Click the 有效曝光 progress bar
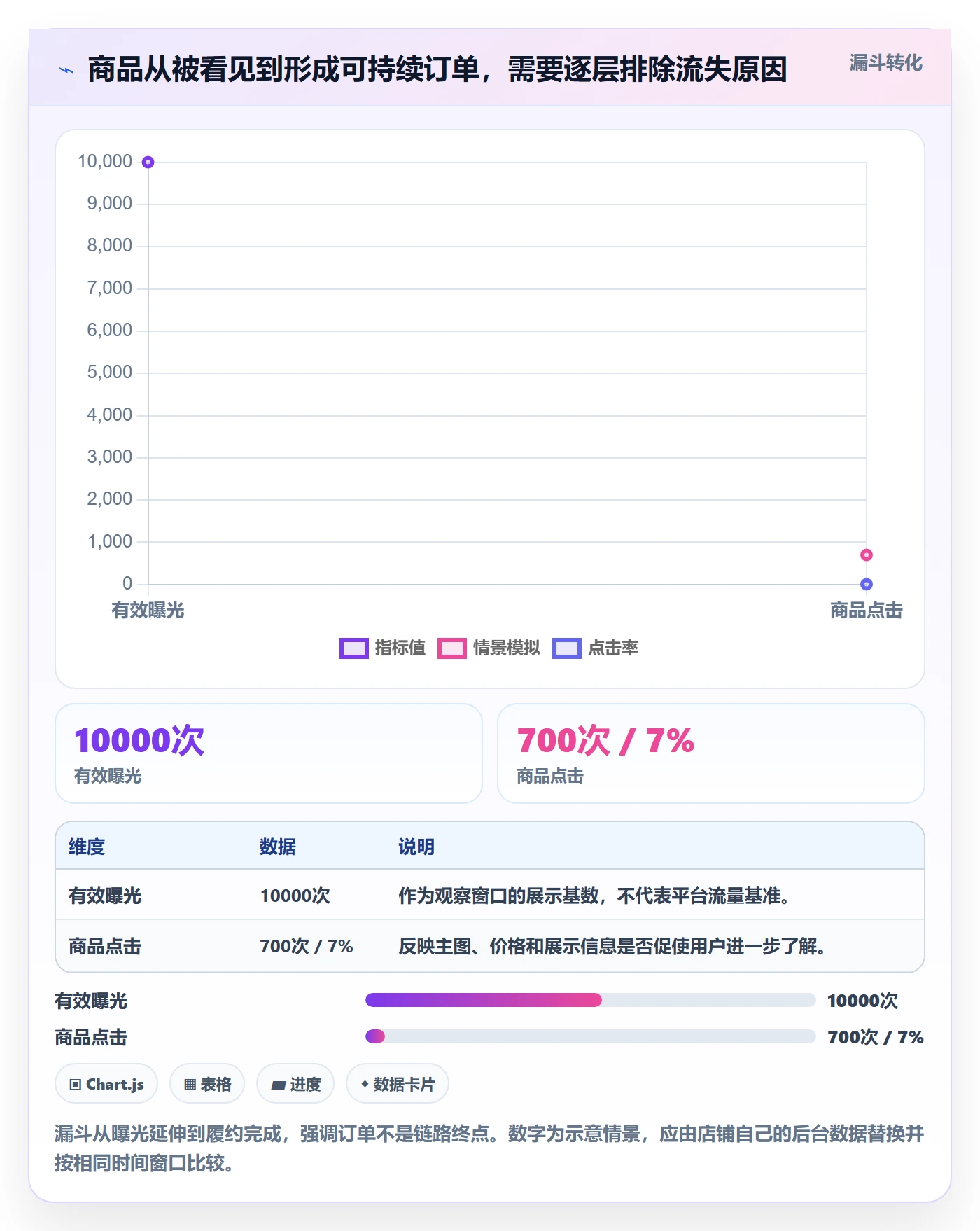 tap(590, 1000)
